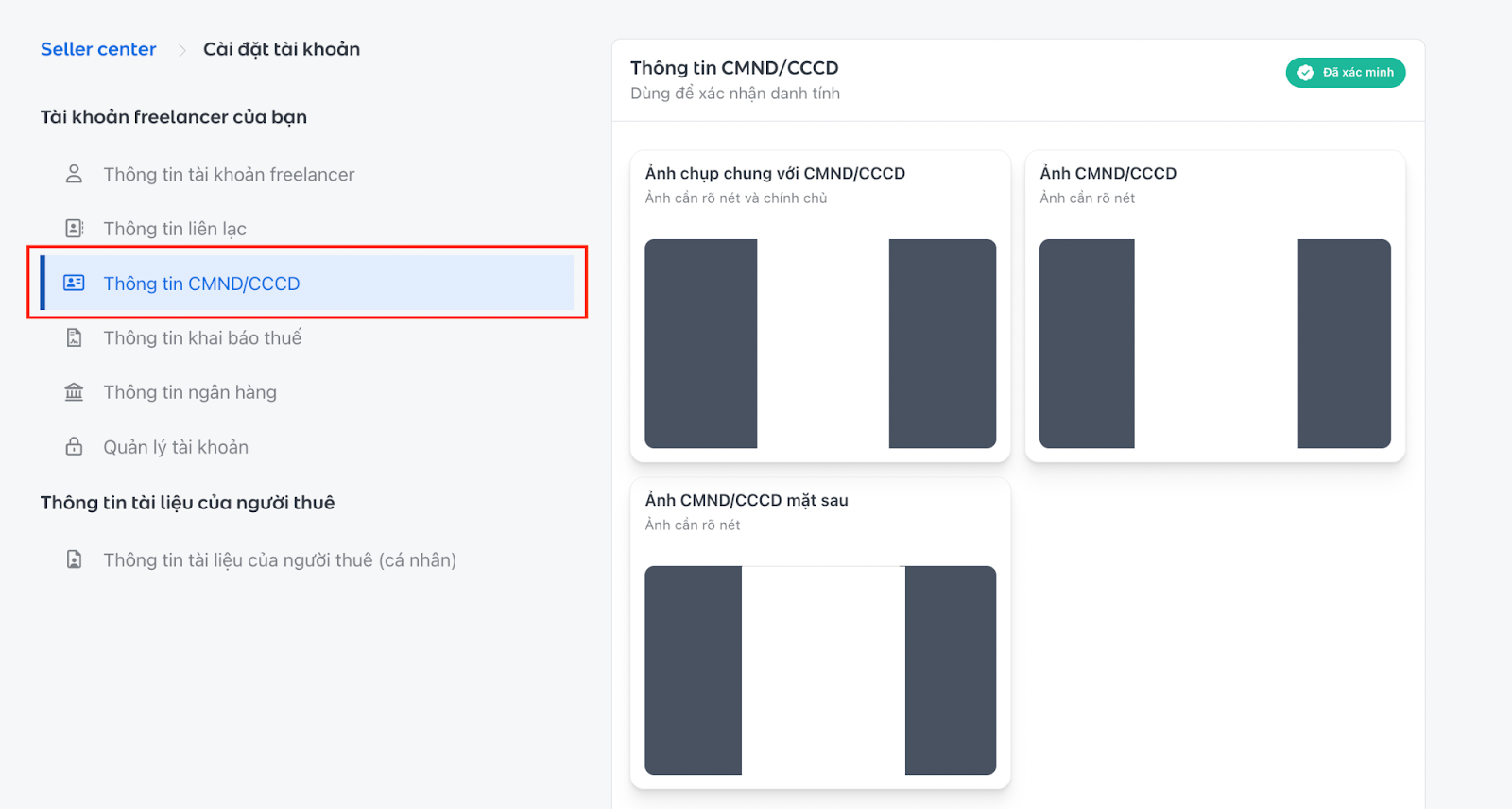Click the Đã xác minh verification button
Screen dimensions: 1512x809
(1345, 72)
